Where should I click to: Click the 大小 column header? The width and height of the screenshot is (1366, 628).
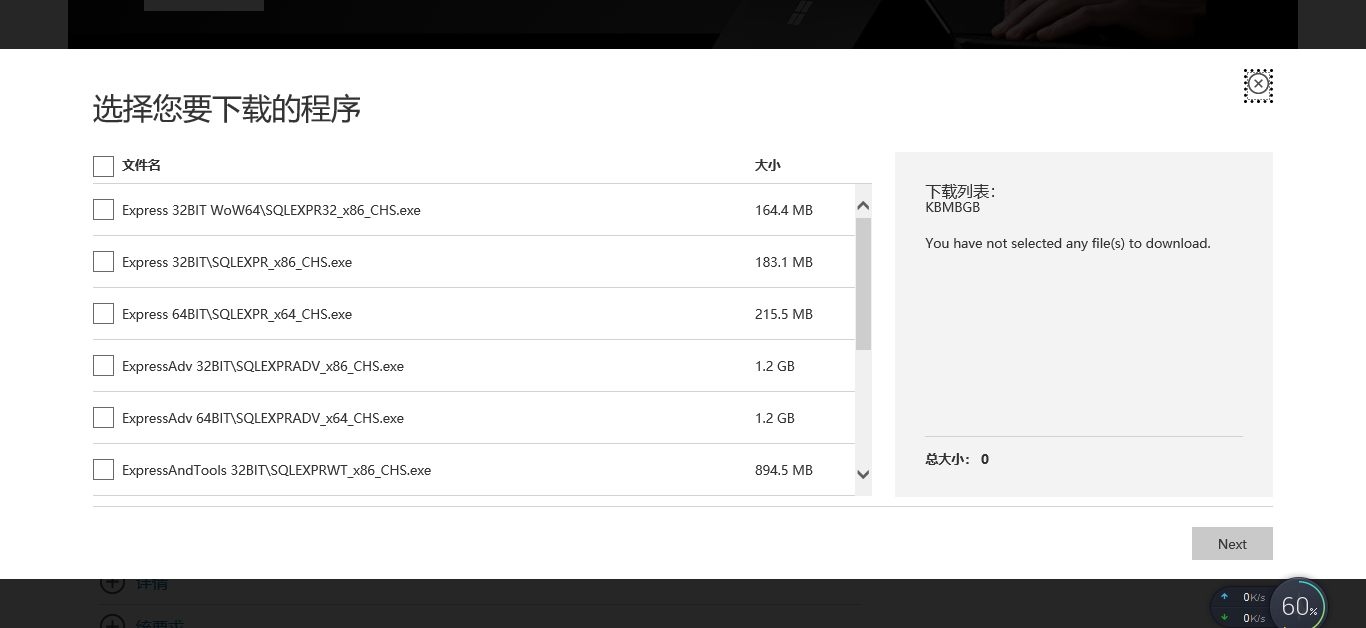(x=767, y=165)
